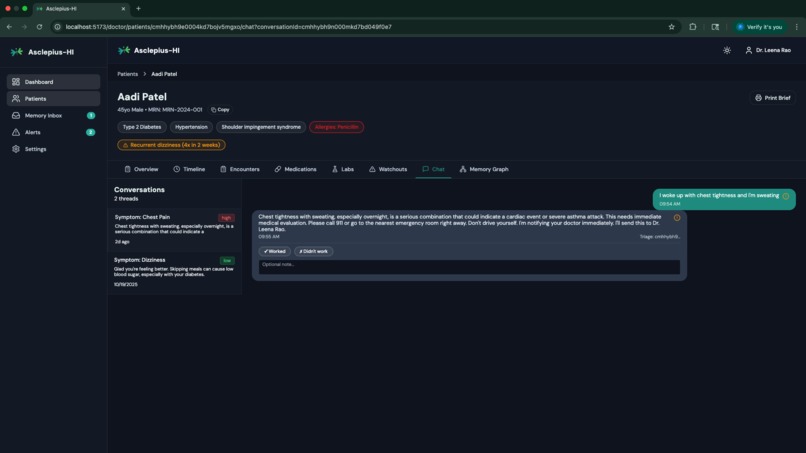Go forward in browser

24,27
